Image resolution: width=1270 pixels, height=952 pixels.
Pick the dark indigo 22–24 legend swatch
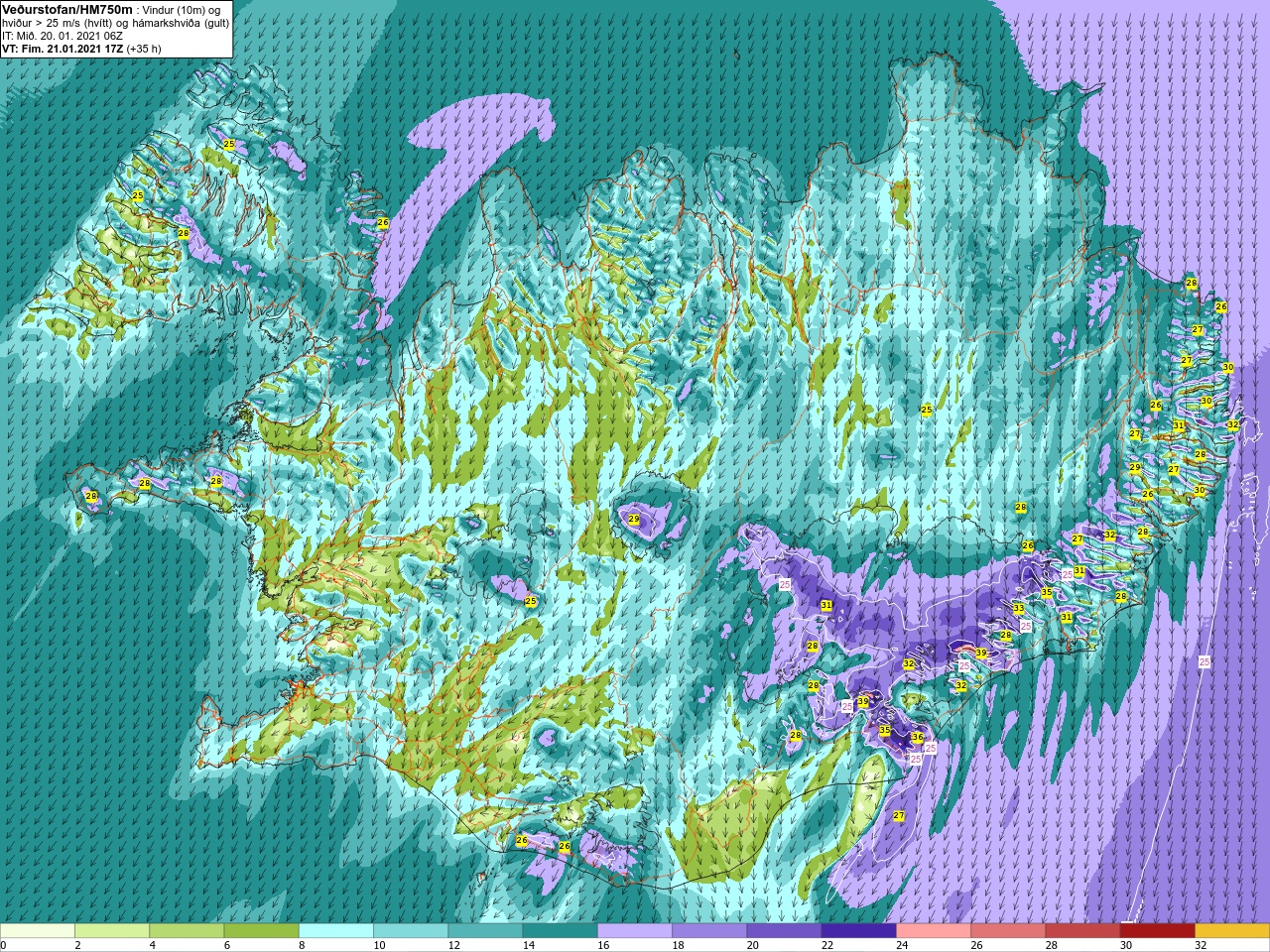858,931
